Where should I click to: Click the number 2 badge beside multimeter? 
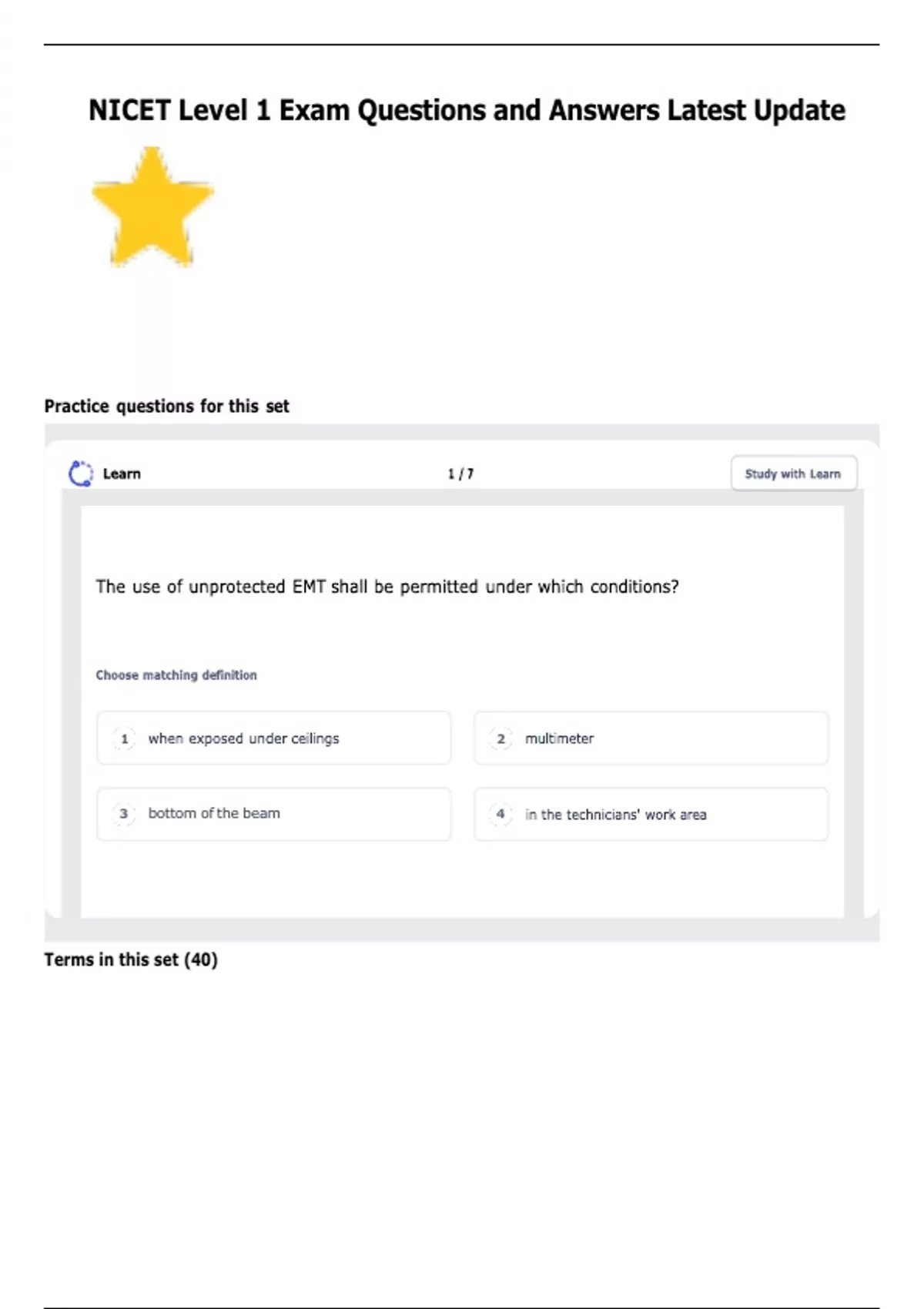coord(501,738)
